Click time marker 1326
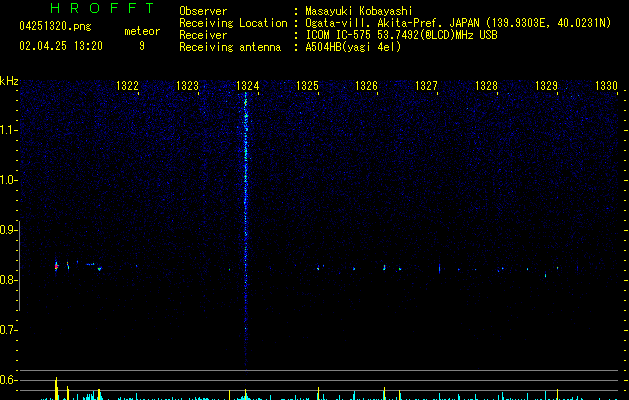The width and height of the screenshot is (629, 400). click(x=367, y=86)
